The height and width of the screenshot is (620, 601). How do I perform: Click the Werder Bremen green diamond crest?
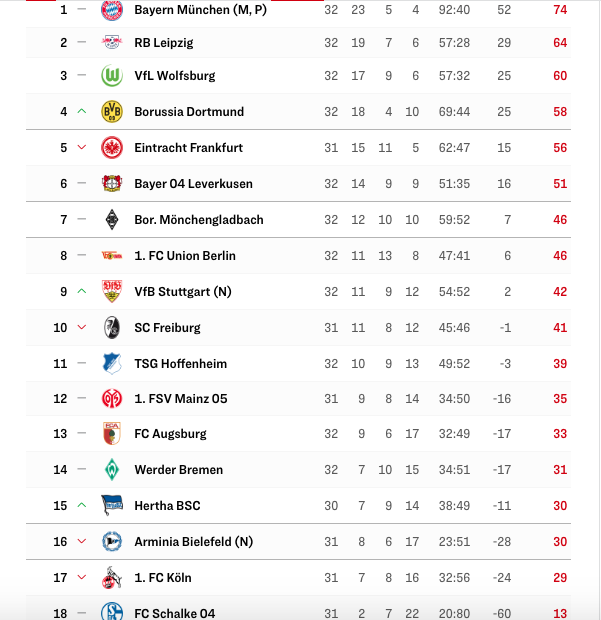112,469
